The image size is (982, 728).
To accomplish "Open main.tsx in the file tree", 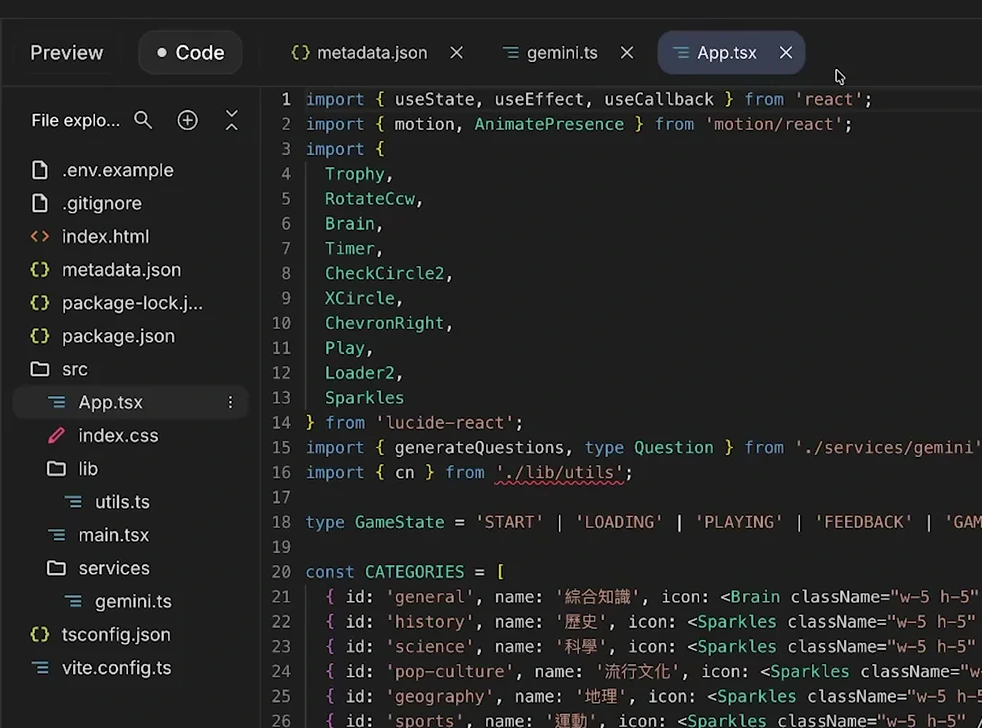I will click(x=113, y=535).
